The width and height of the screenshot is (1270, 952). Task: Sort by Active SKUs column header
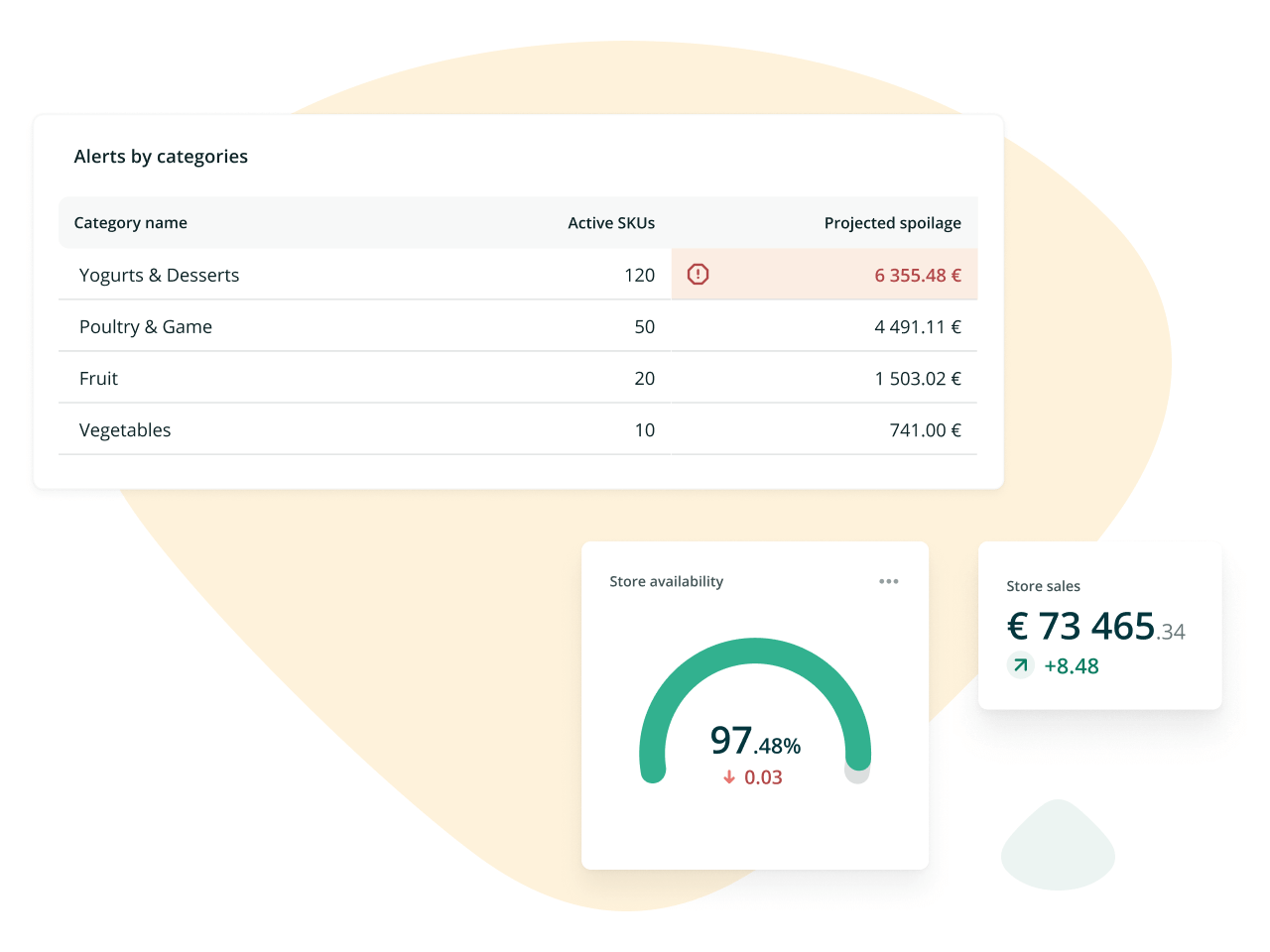coord(610,223)
